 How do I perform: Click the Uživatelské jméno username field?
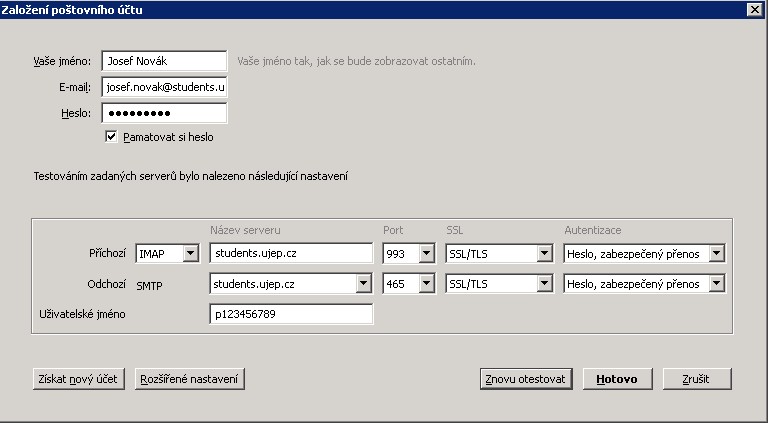click(x=291, y=315)
